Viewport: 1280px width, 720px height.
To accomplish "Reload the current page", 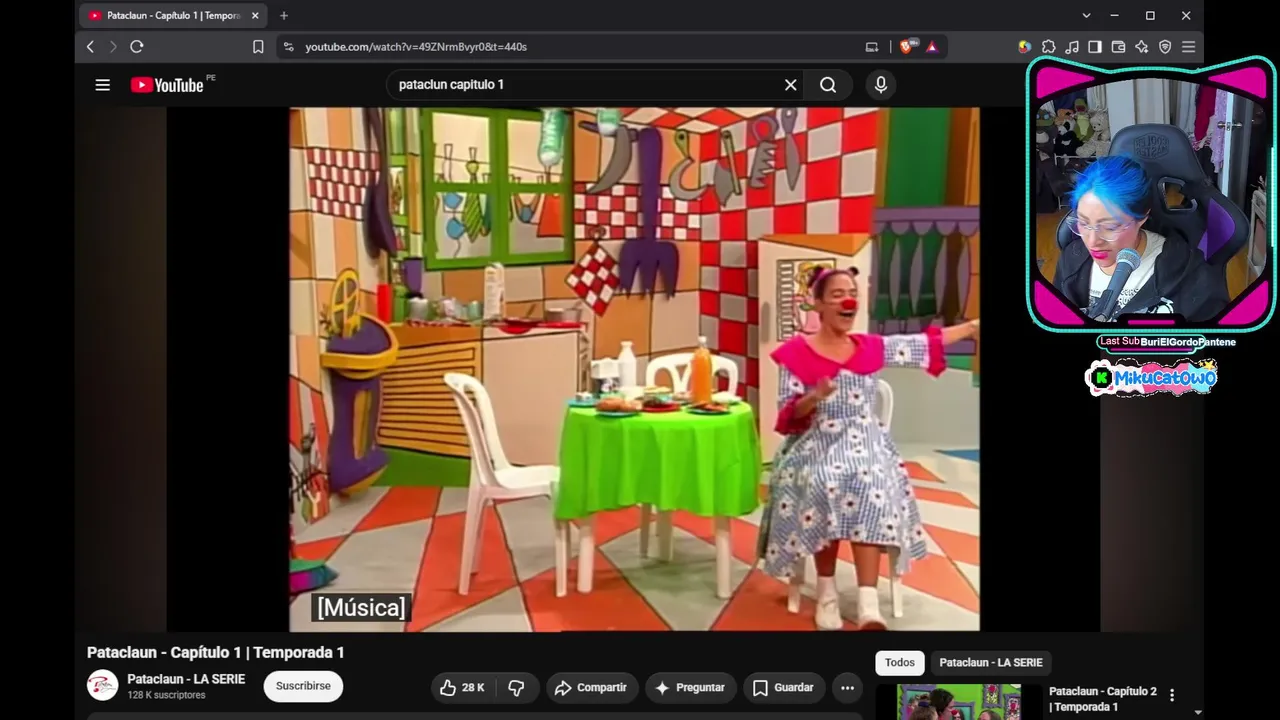I will pyautogui.click(x=137, y=47).
